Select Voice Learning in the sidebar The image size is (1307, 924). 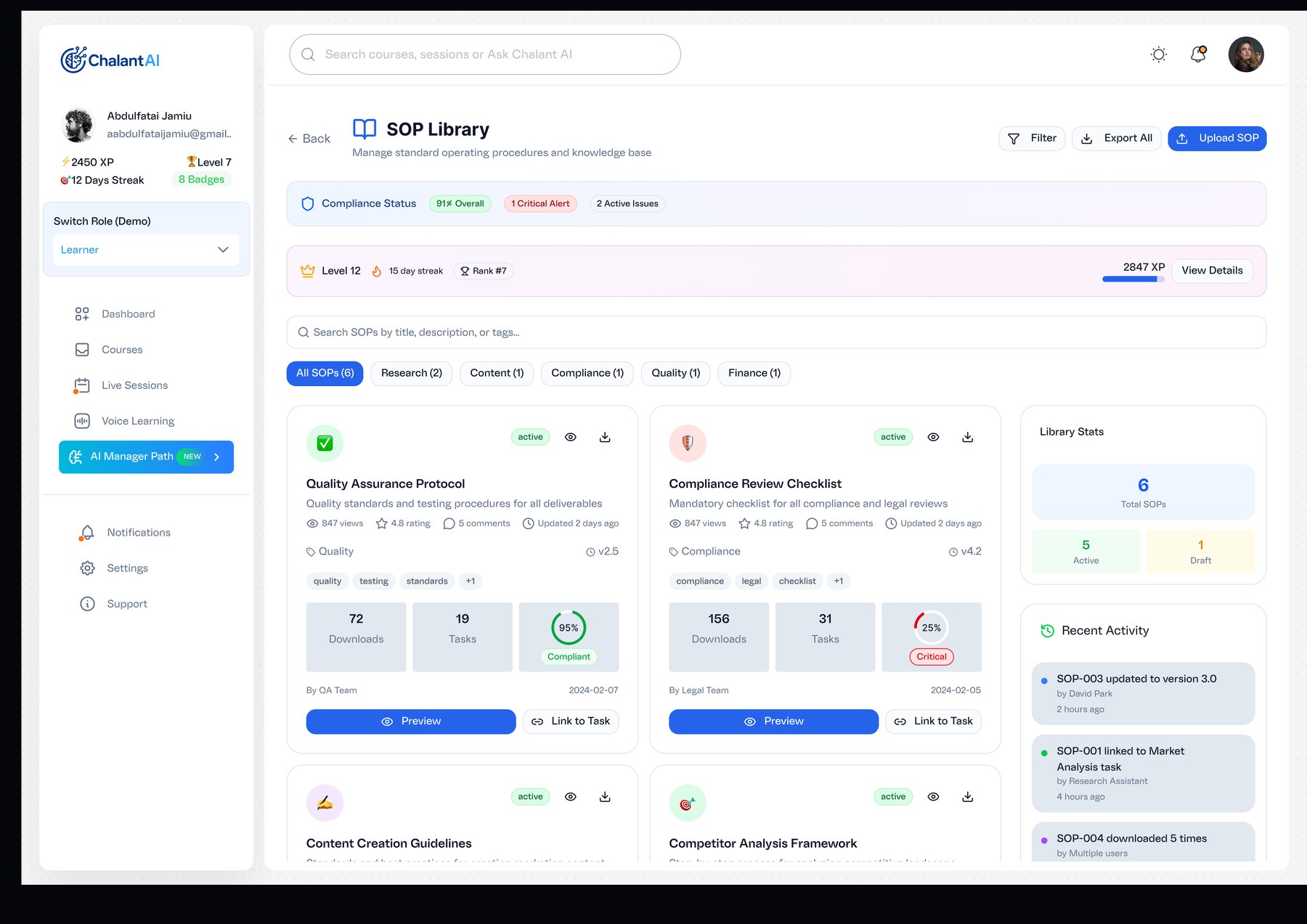[138, 421]
